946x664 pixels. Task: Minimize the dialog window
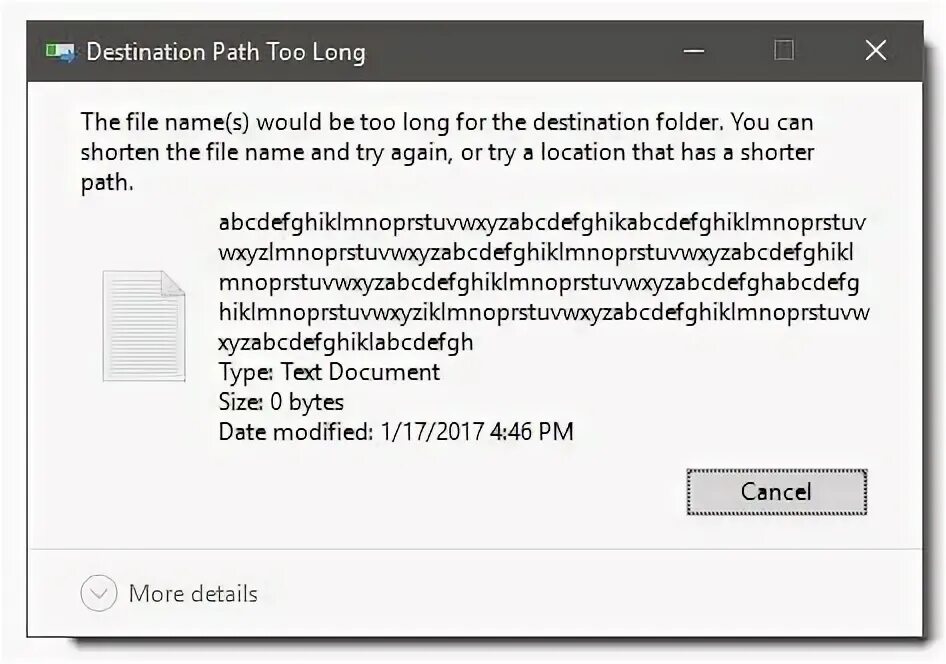click(x=692, y=51)
